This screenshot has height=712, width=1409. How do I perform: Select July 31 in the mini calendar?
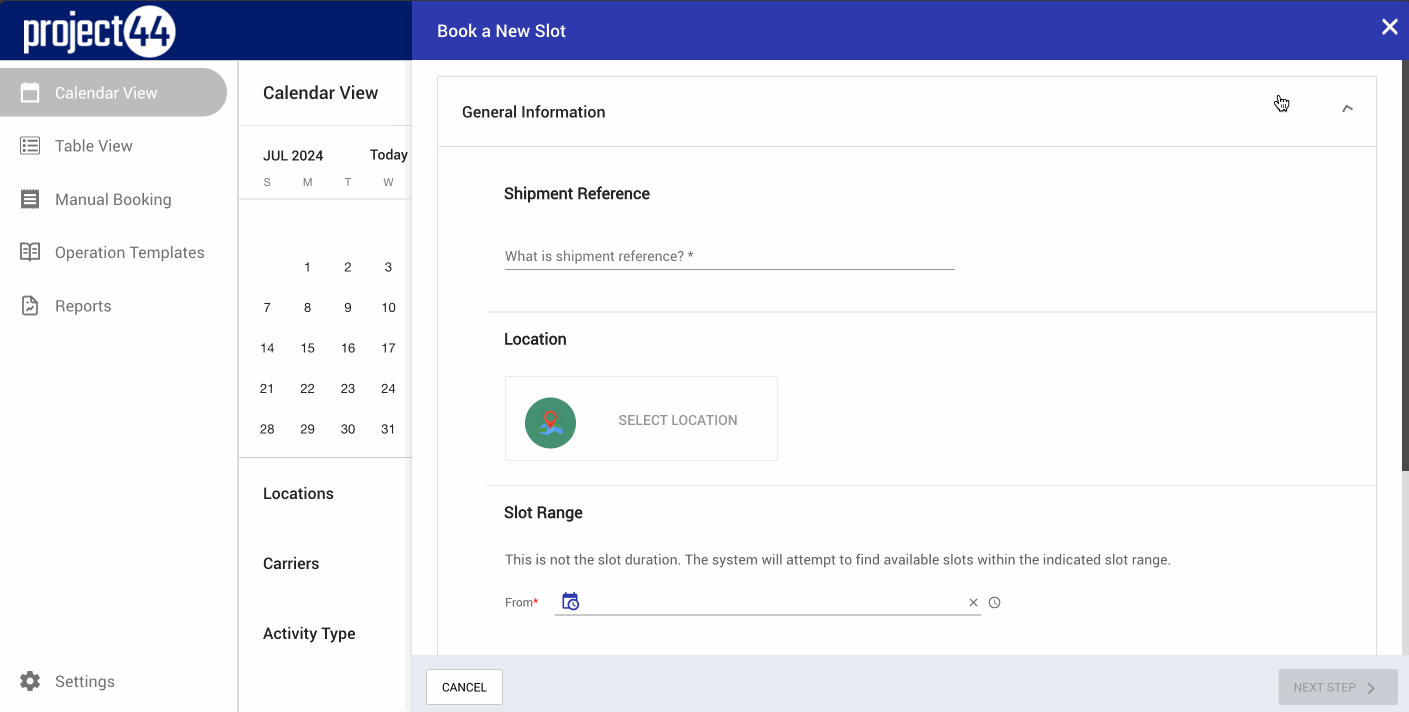pos(388,429)
